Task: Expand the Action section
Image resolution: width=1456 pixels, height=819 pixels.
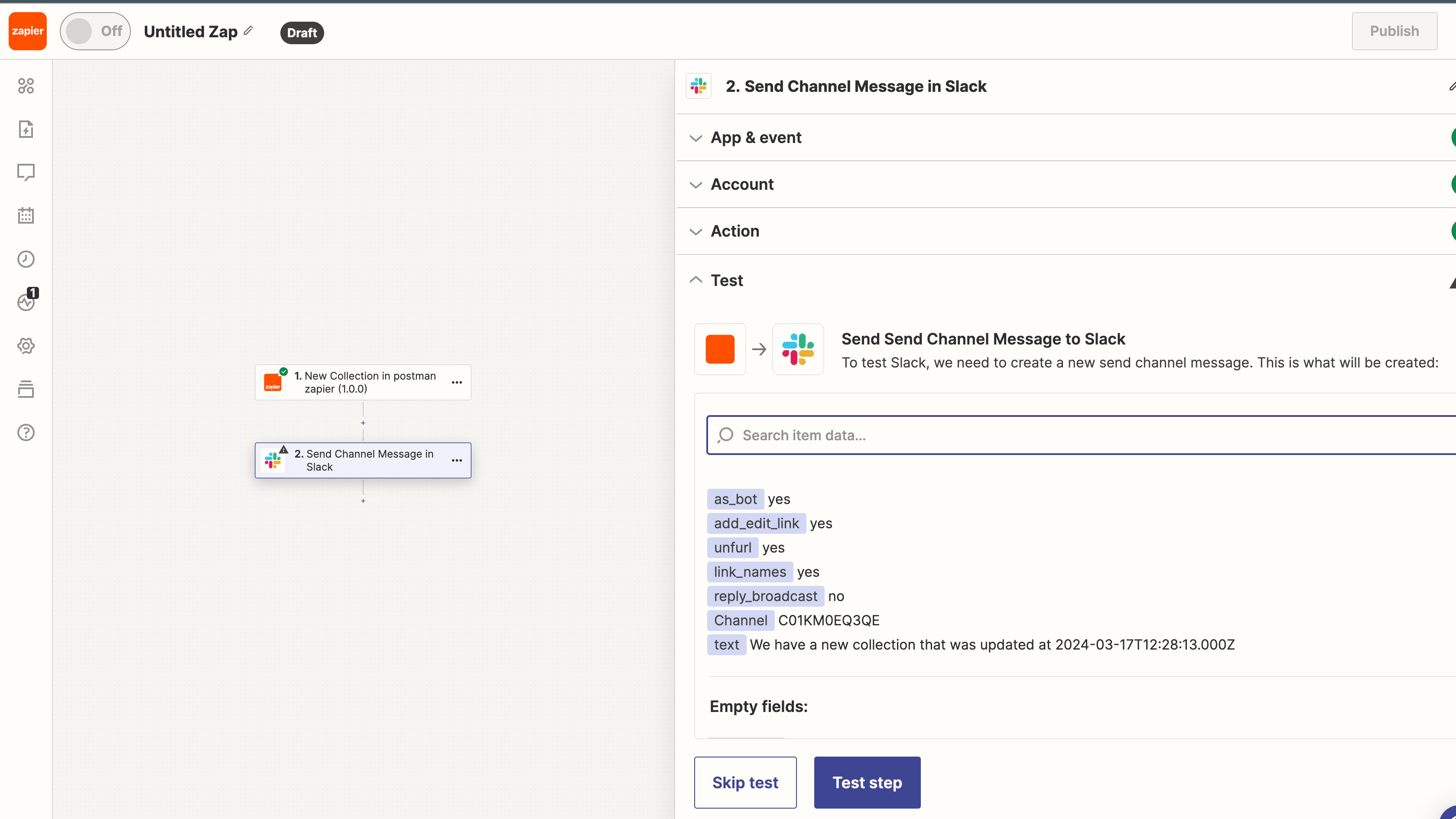Action: (734, 231)
